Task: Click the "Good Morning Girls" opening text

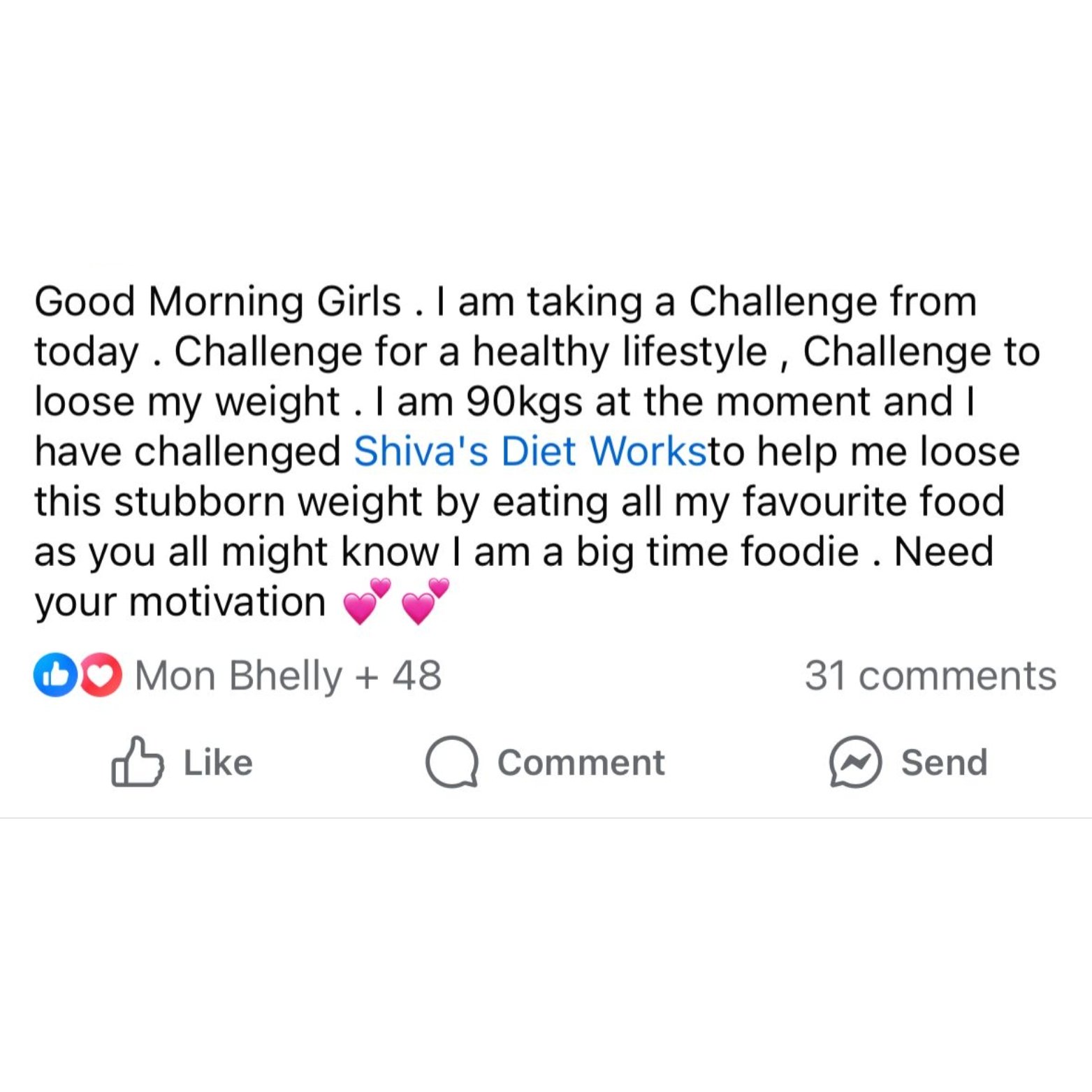Action: [218, 302]
